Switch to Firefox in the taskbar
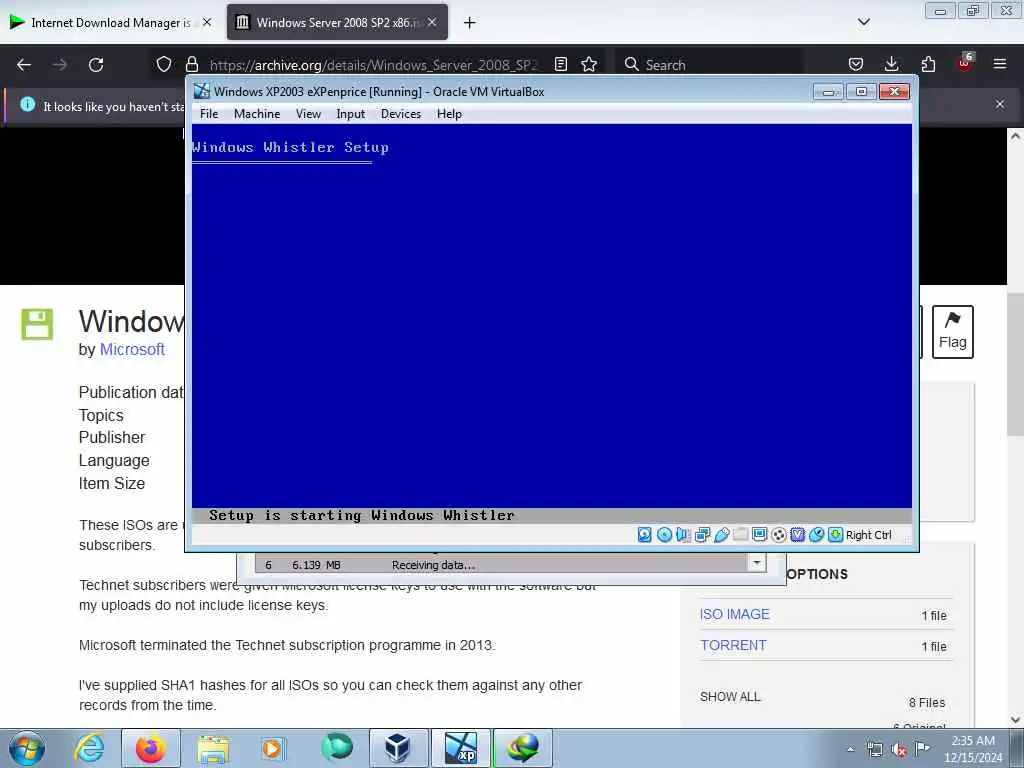The image size is (1024, 768). pyautogui.click(x=151, y=748)
